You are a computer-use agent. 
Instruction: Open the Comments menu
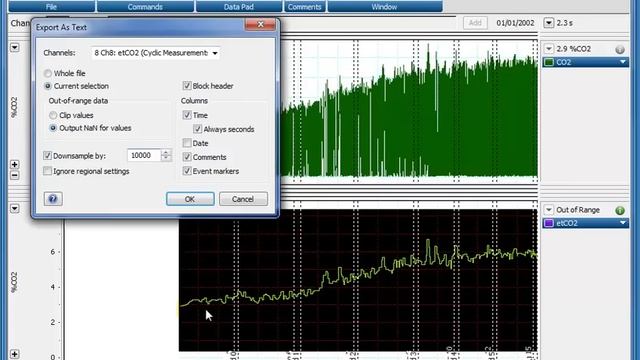pos(304,7)
